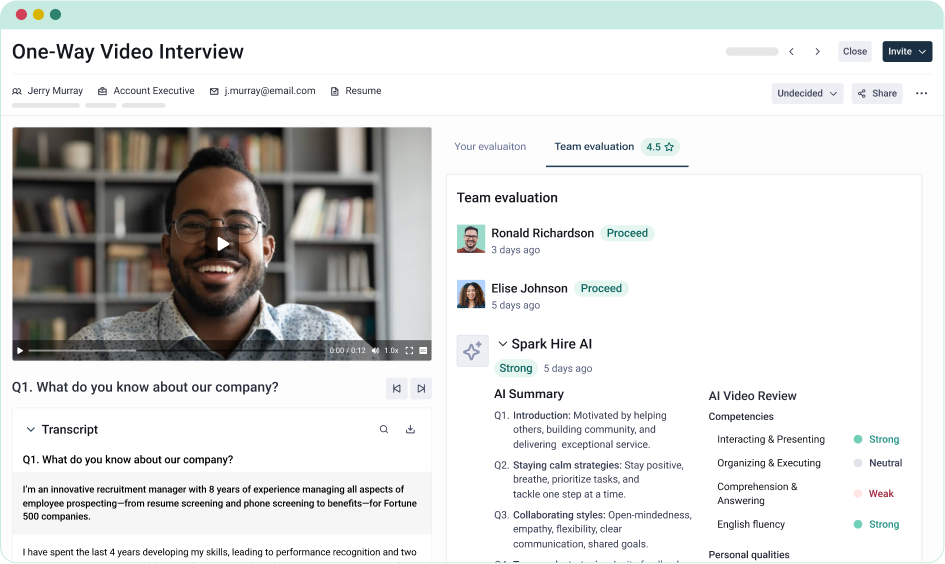Viewport: 945px width, 564px height.
Task: Click the Share button
Action: (877, 94)
